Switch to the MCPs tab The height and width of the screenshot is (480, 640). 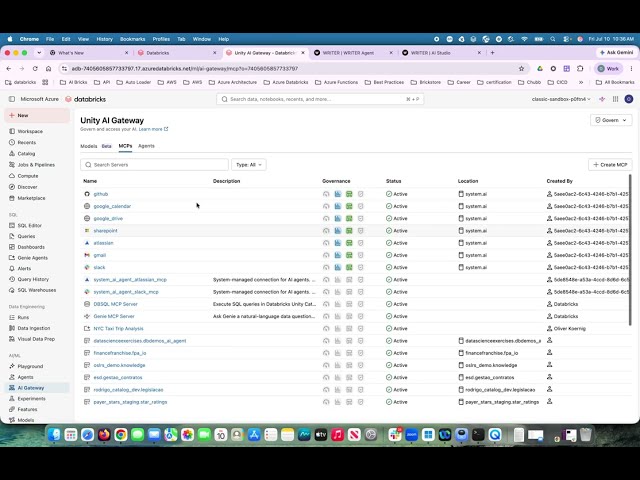[x=125, y=146]
